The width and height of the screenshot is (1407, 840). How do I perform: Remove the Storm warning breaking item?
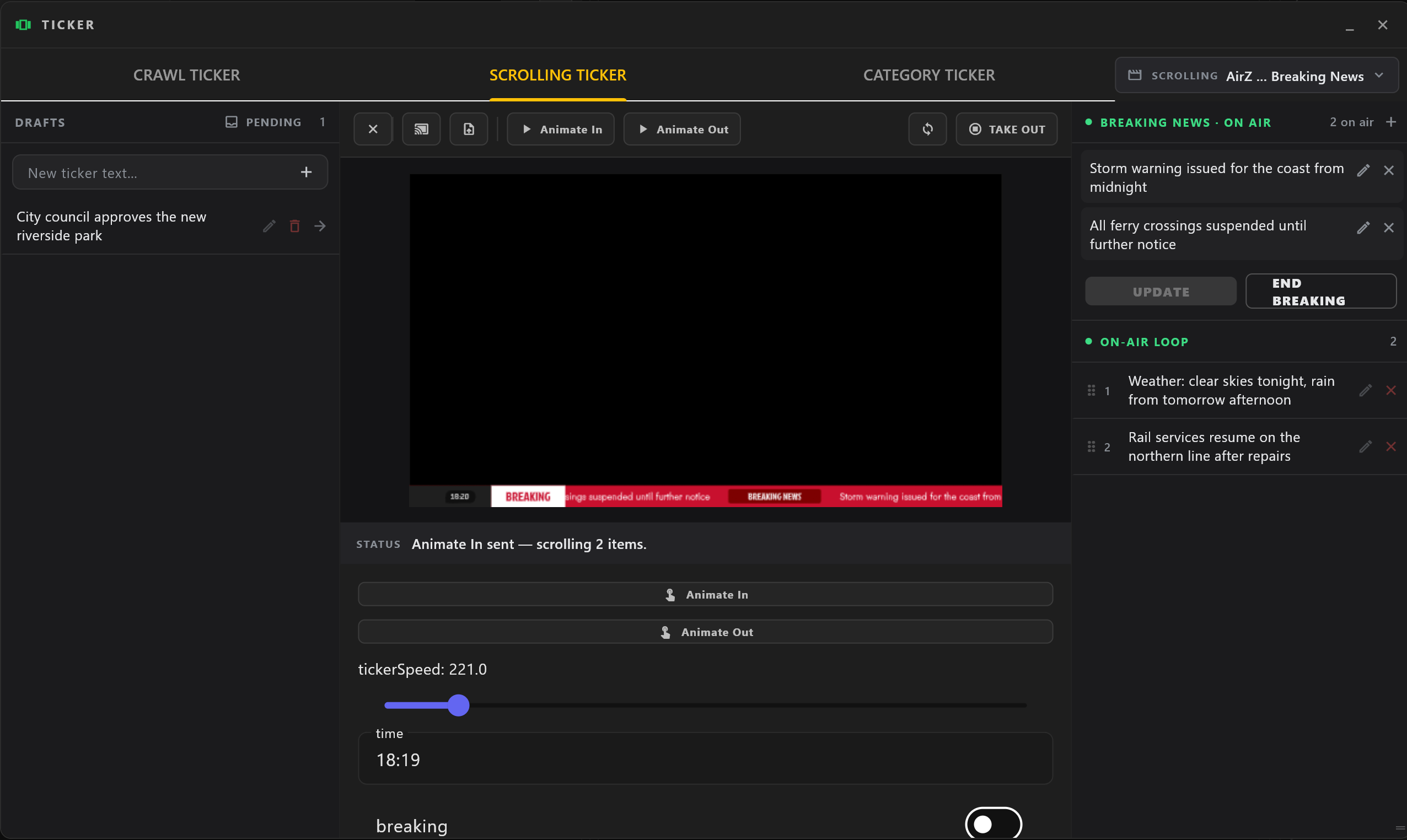coord(1388,170)
